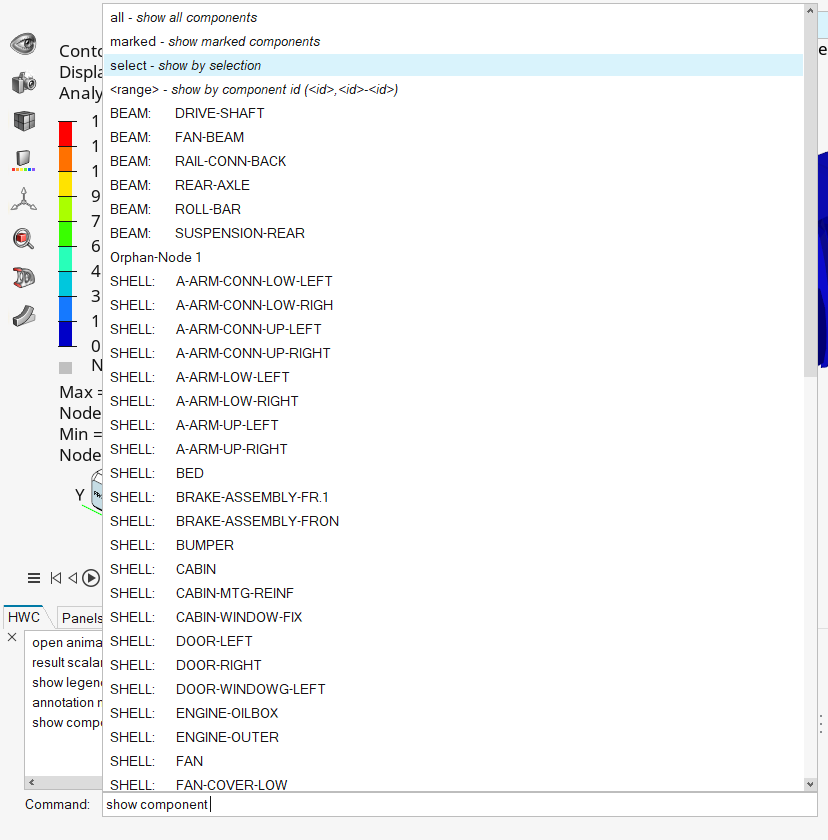828x840 pixels.
Task: Open the cube view orientation tool
Action: point(23,121)
